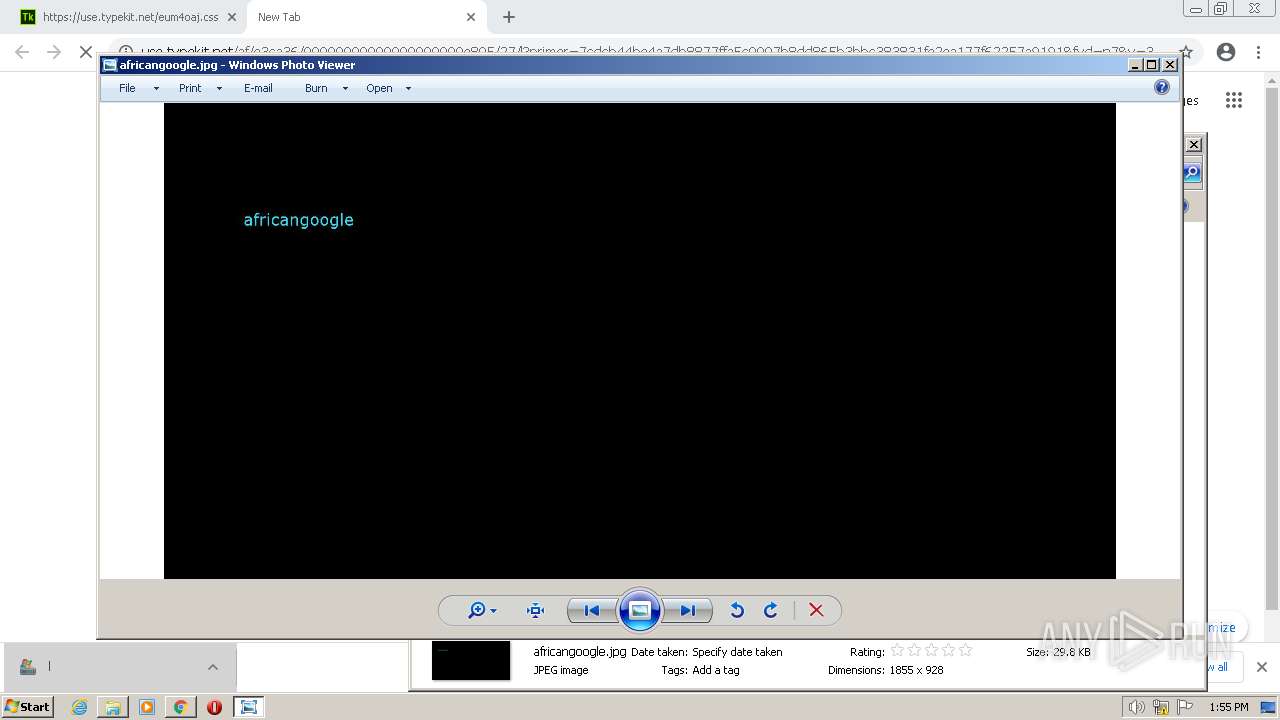This screenshot has height=720, width=1280.
Task: Click the fit to window (actual size) icon
Action: [x=535, y=610]
